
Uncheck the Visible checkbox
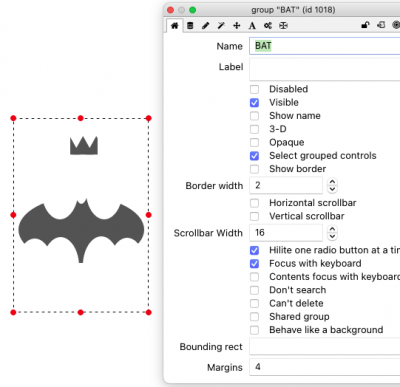254,102
